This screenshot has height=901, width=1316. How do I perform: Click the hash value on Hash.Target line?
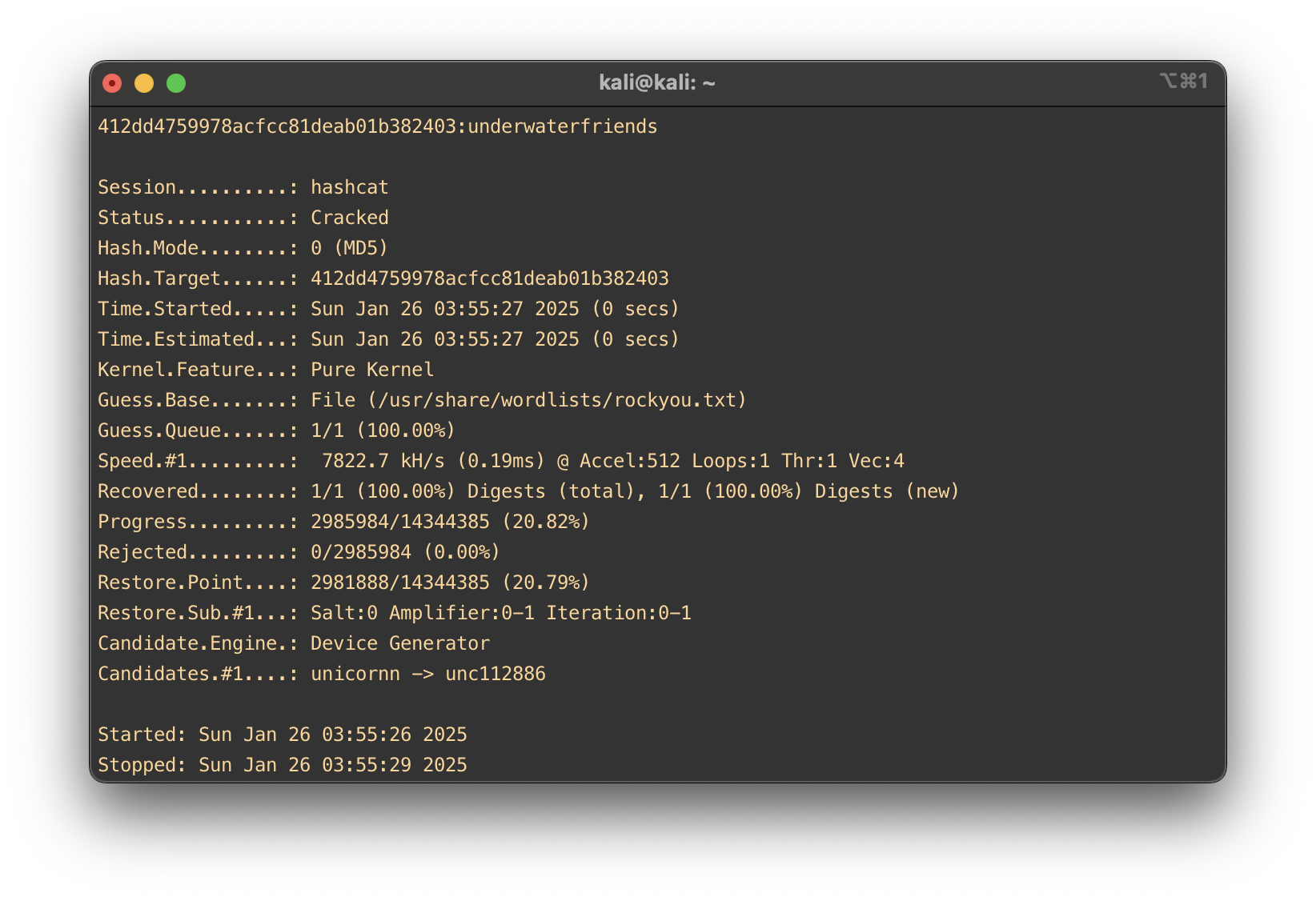pyautogui.click(x=489, y=278)
